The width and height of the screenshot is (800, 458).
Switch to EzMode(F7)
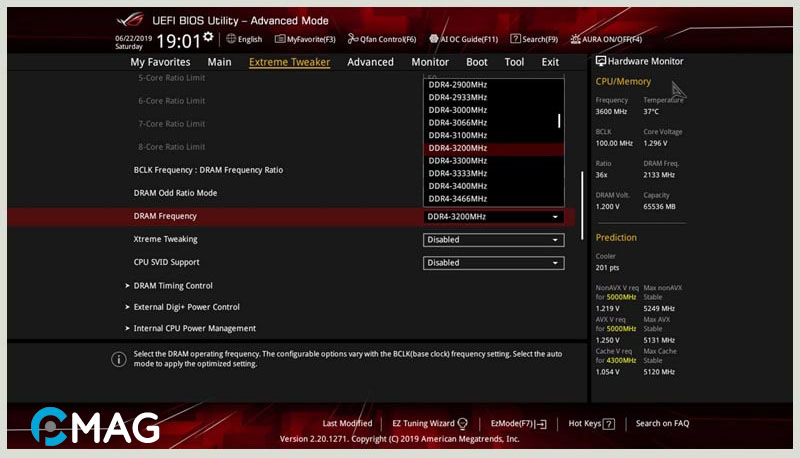tap(518, 424)
